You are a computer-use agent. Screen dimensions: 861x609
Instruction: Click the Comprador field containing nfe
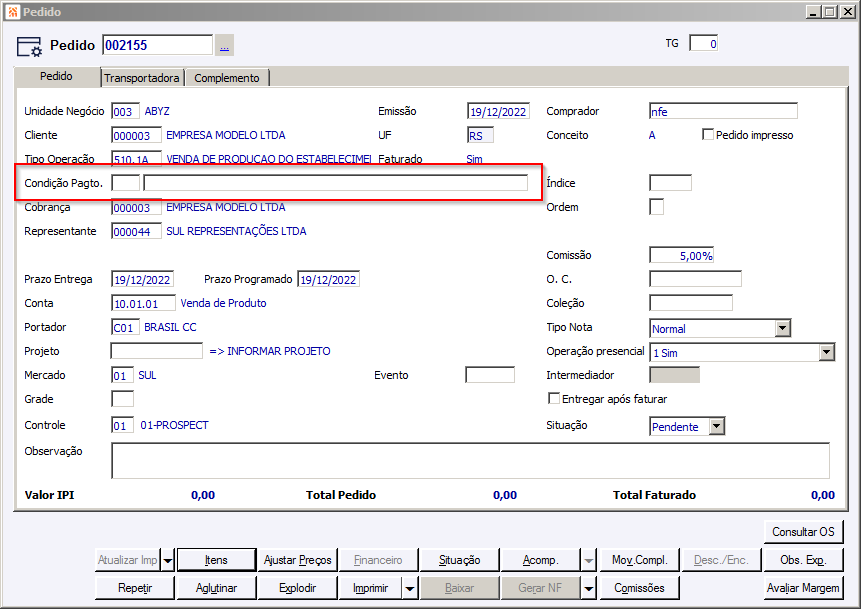tap(723, 111)
